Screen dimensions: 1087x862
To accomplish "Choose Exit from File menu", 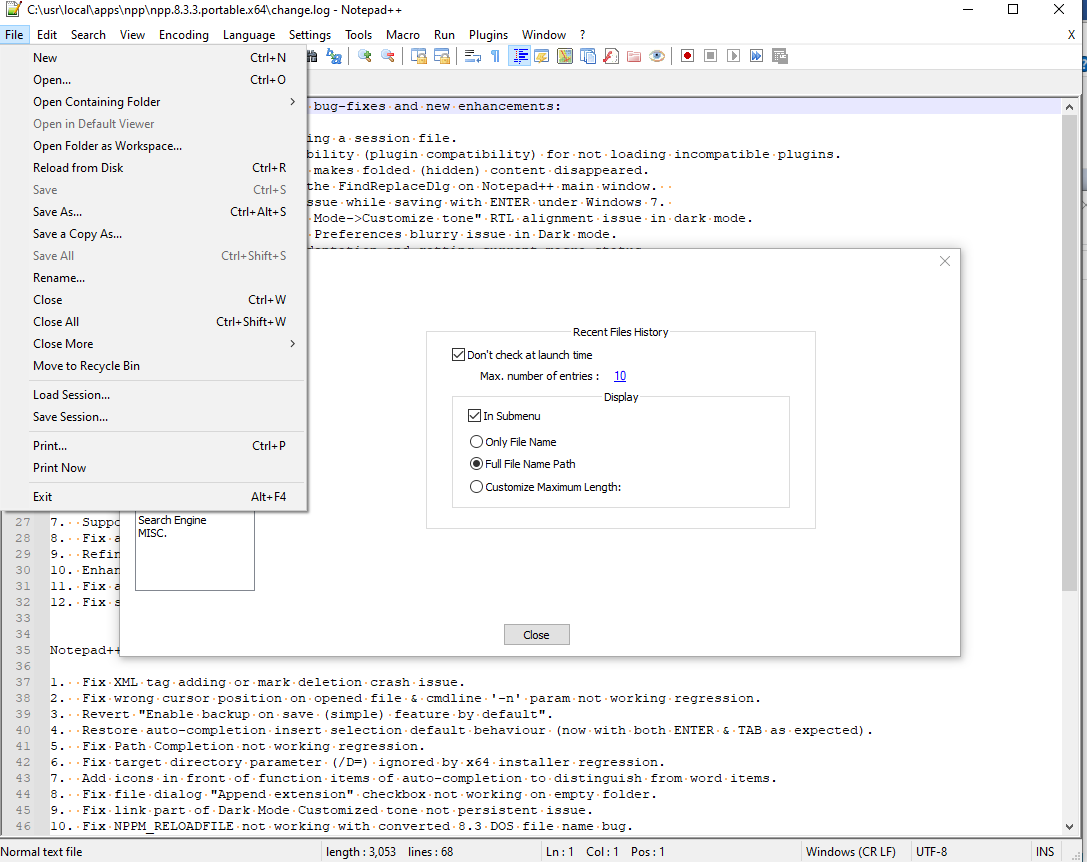I will tap(153, 497).
